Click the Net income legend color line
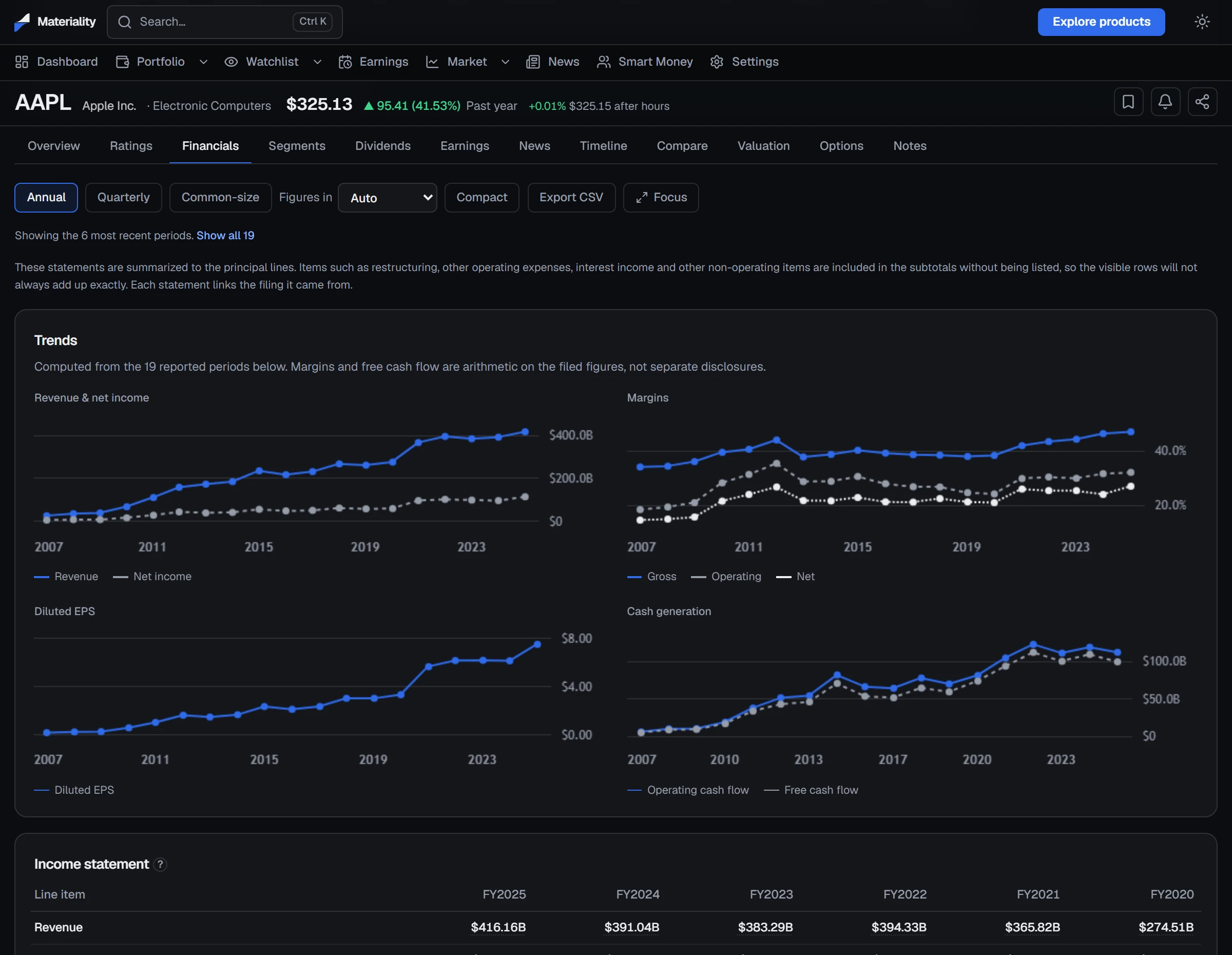This screenshot has width=1232, height=955. [120, 577]
